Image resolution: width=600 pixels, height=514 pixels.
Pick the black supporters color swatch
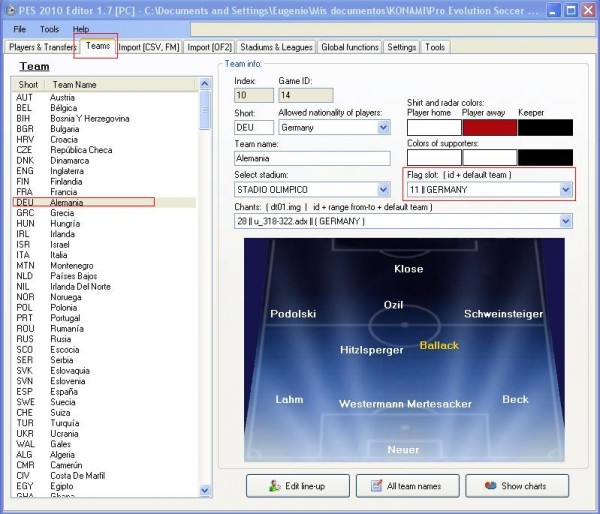(x=545, y=157)
